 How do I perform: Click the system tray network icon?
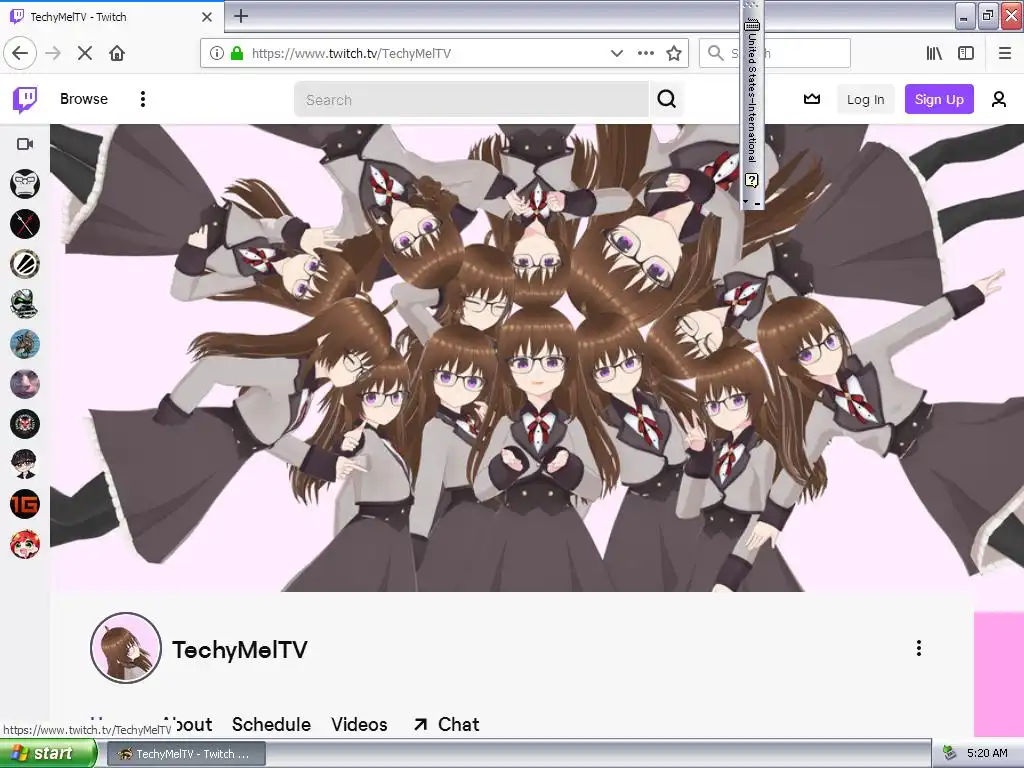click(x=949, y=753)
